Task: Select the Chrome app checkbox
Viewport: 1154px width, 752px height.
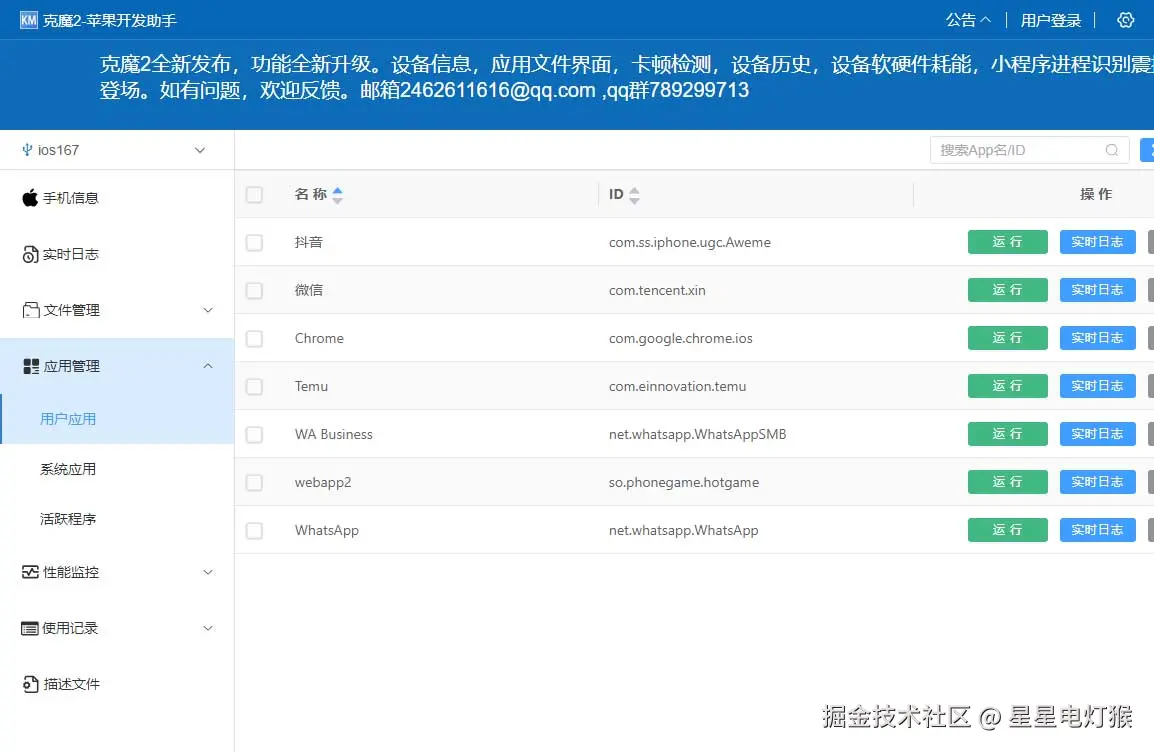Action: (x=253, y=338)
